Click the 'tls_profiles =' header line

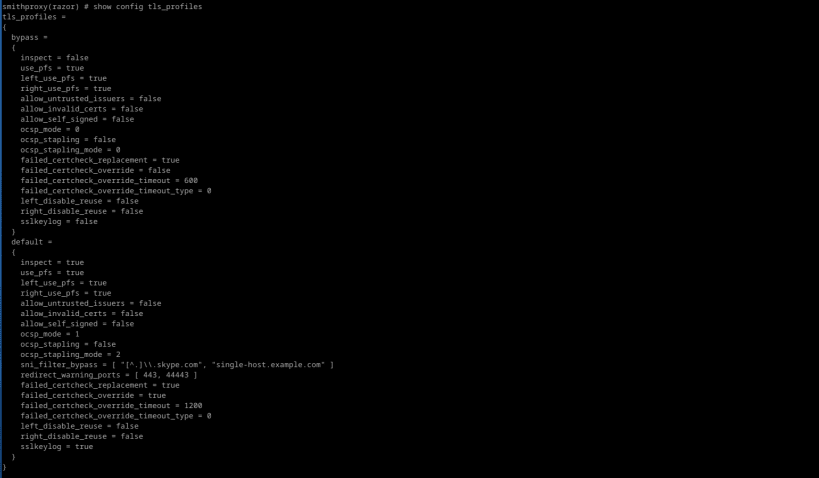coord(34,17)
